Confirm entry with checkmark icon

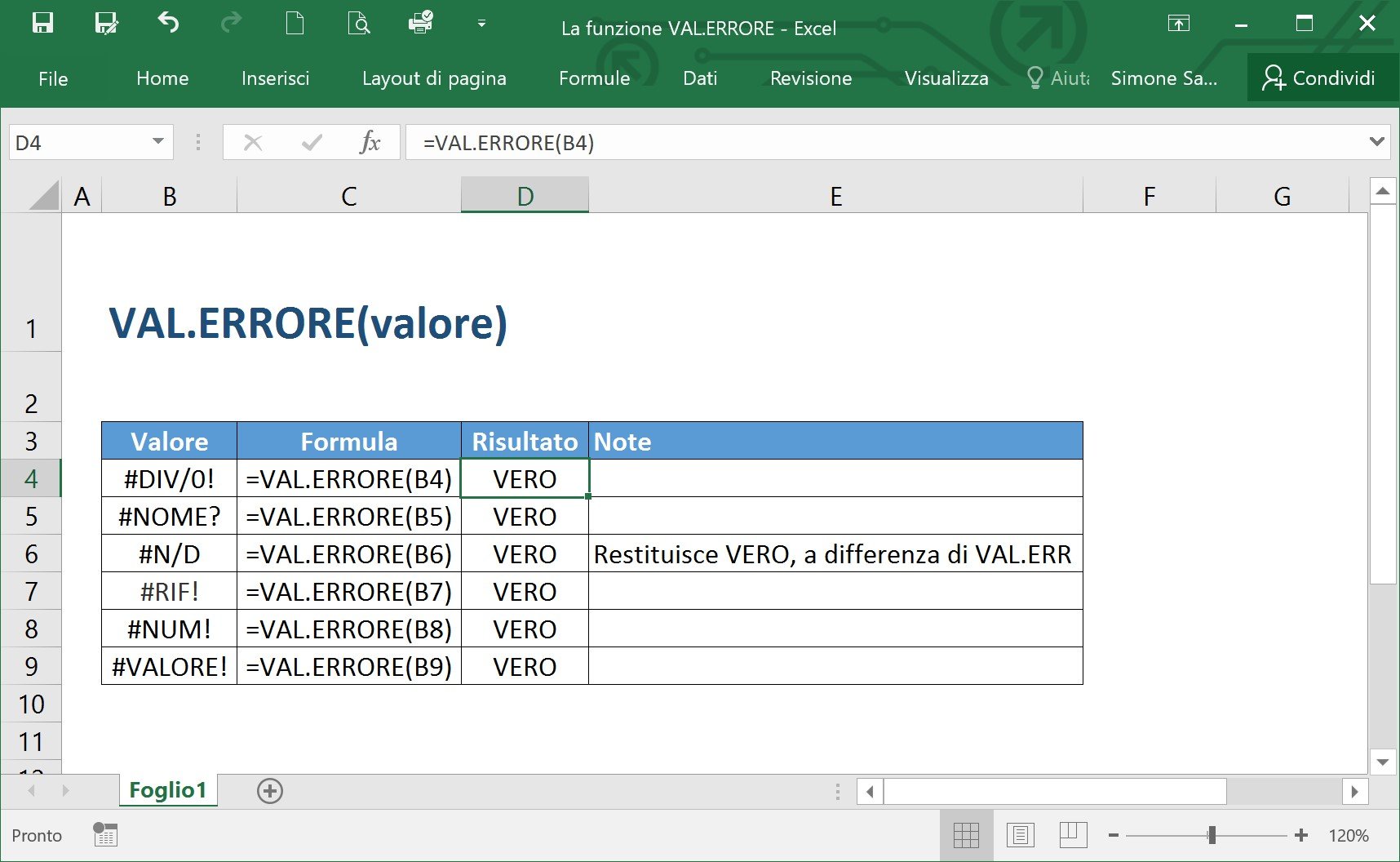pyautogui.click(x=312, y=143)
